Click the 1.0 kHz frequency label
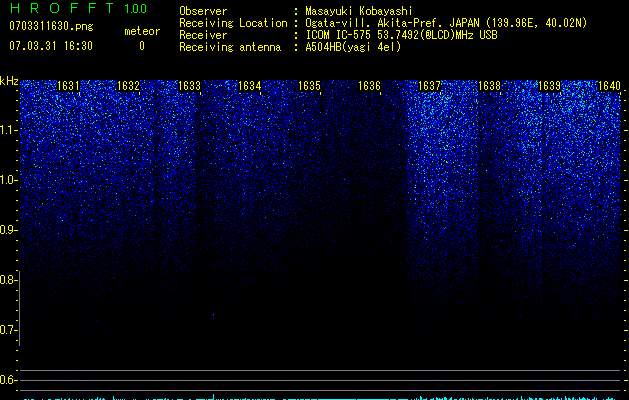Image resolution: width=629 pixels, height=400 pixels. click(8, 180)
